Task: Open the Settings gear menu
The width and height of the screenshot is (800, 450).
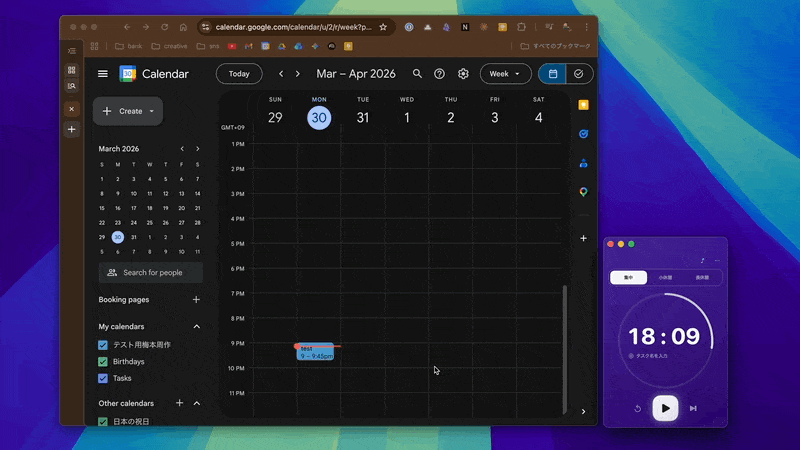Action: tap(463, 74)
